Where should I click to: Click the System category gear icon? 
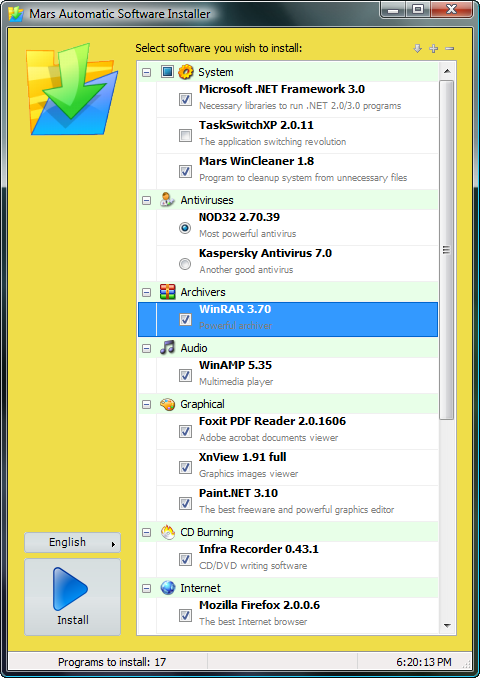(186, 72)
